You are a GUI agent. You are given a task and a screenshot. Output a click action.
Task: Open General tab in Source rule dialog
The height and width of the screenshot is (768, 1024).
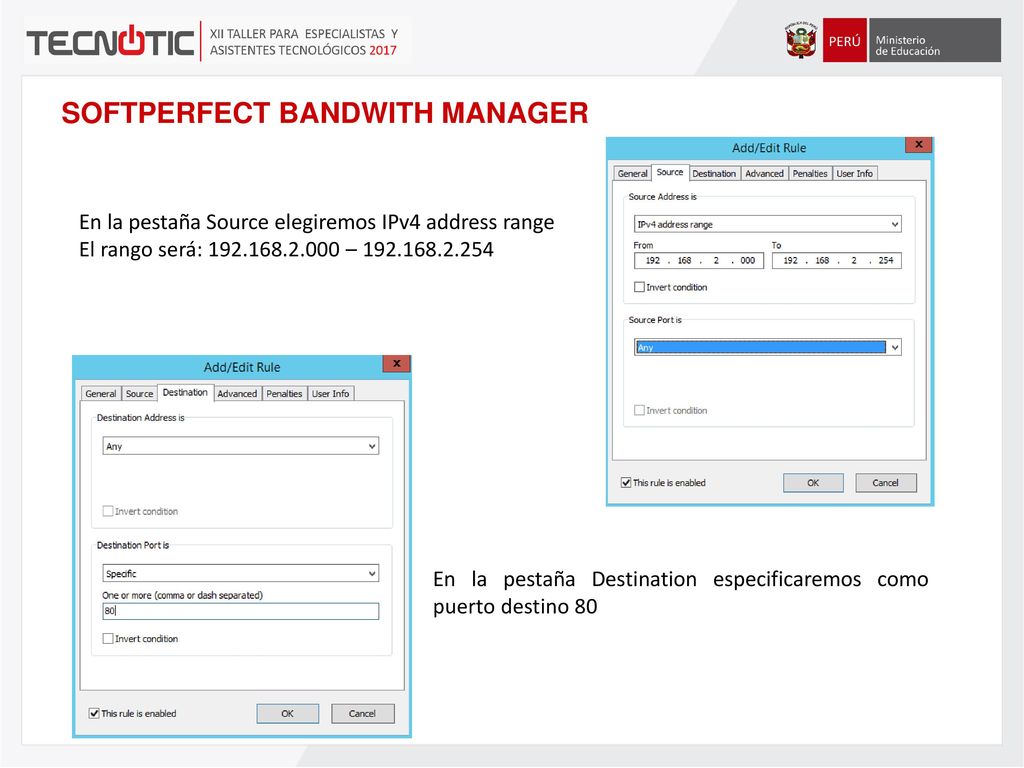pyautogui.click(x=632, y=174)
